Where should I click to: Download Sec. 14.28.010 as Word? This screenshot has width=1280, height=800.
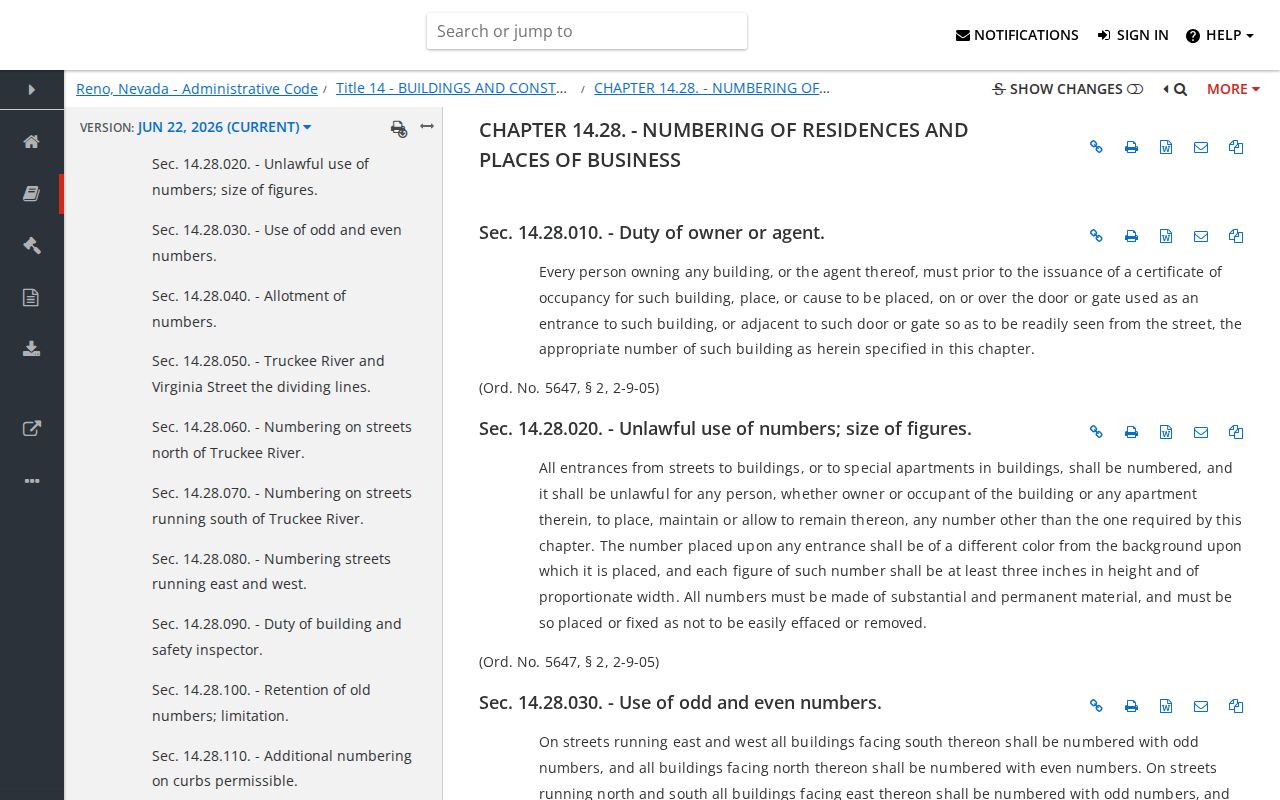point(1166,236)
